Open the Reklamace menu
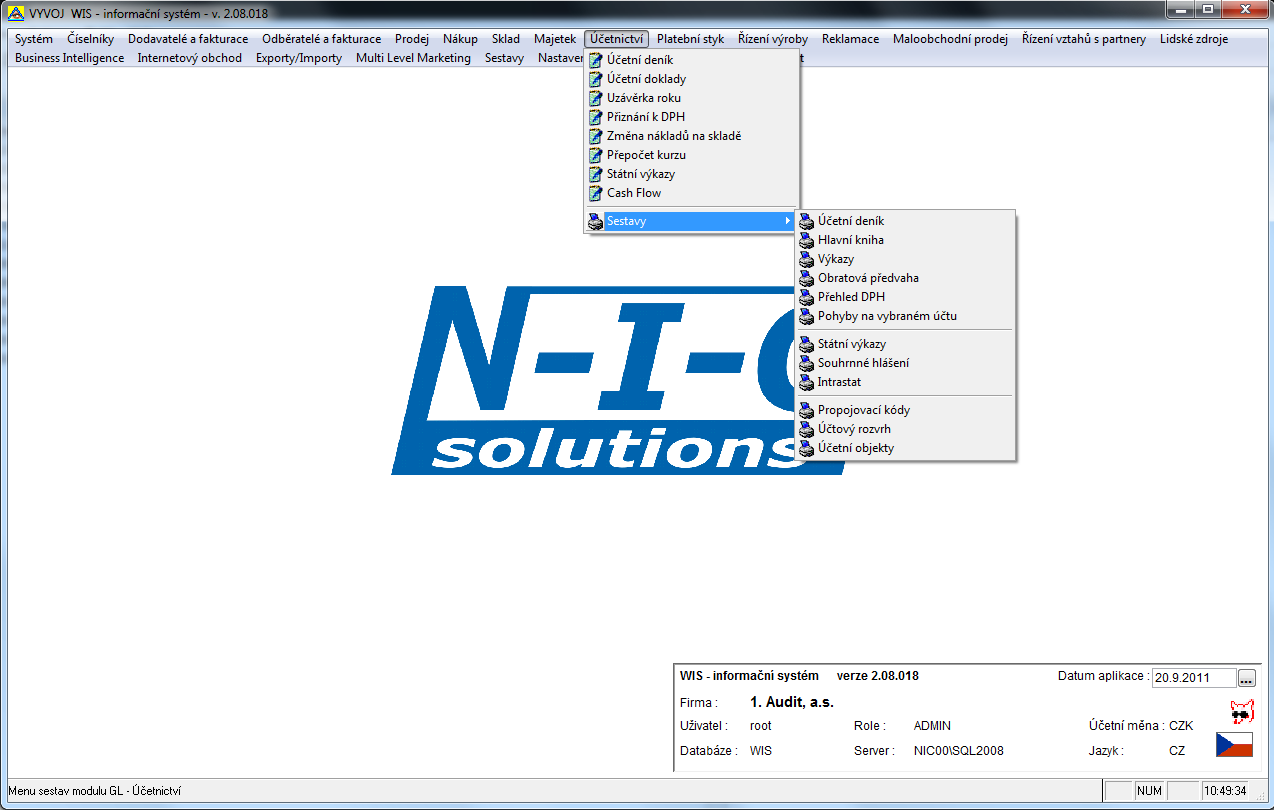Viewport: 1274px width, 810px height. point(850,39)
